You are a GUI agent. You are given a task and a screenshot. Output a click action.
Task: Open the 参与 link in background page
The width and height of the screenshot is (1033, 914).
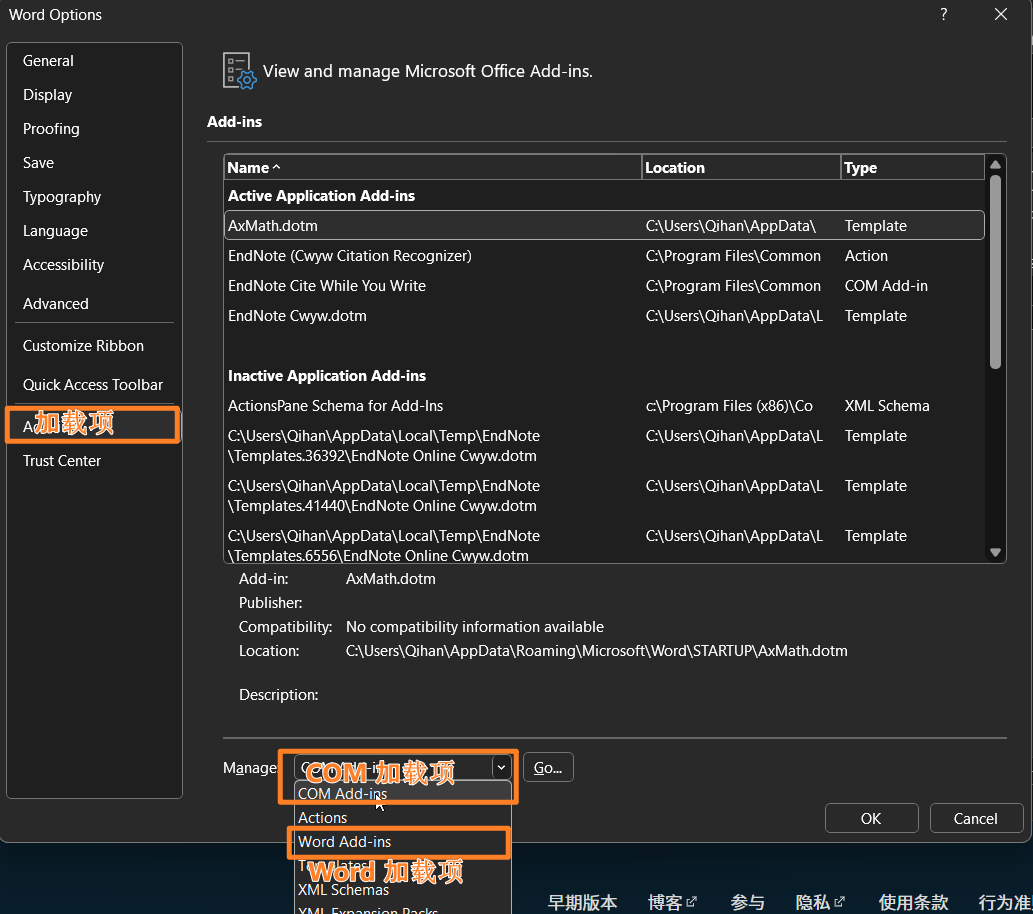pyautogui.click(x=747, y=902)
